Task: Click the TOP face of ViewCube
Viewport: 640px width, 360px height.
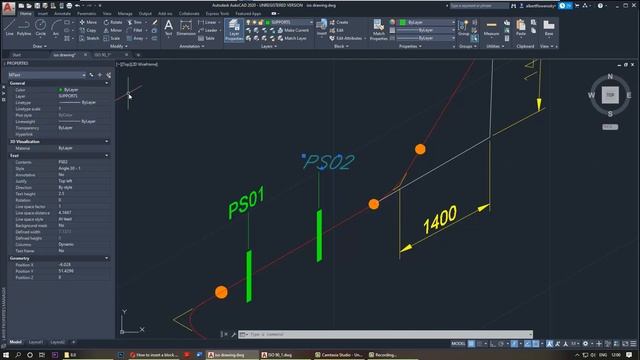Action: pos(610,95)
